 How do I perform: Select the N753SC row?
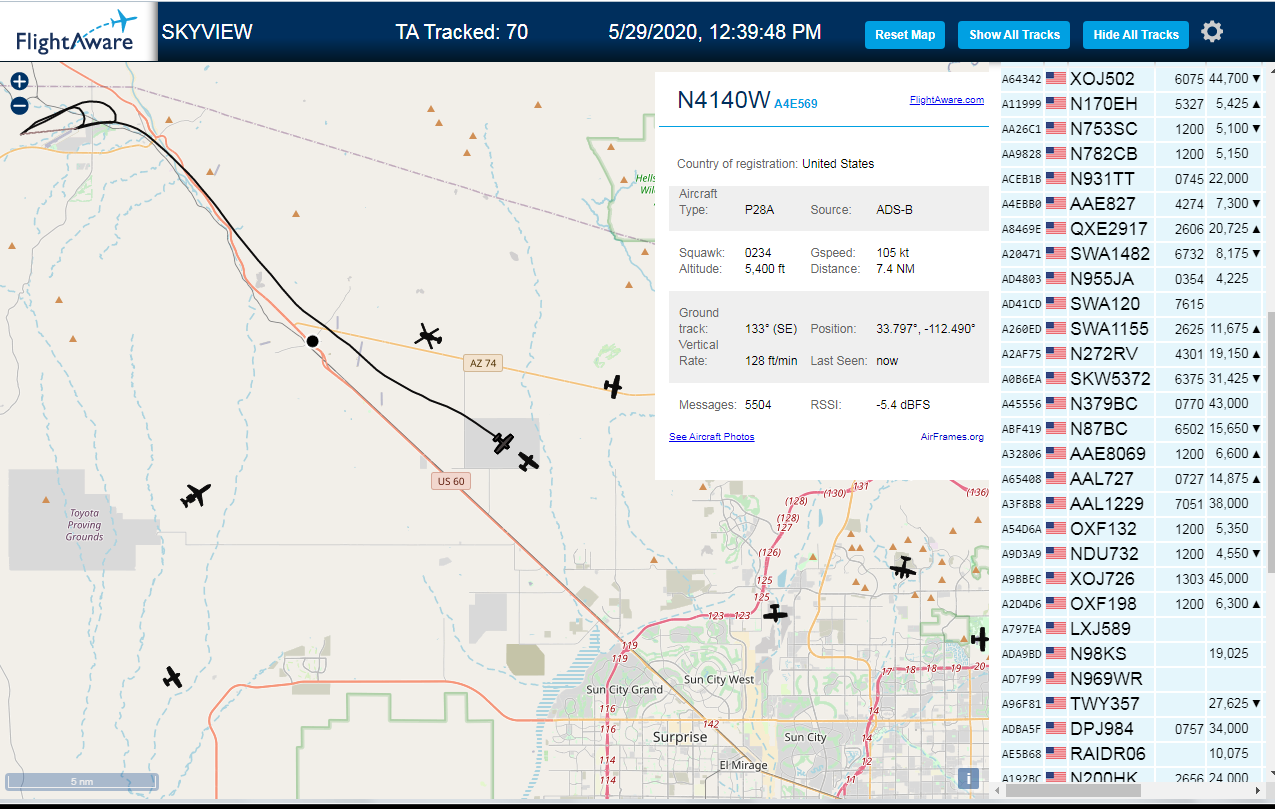1131,129
